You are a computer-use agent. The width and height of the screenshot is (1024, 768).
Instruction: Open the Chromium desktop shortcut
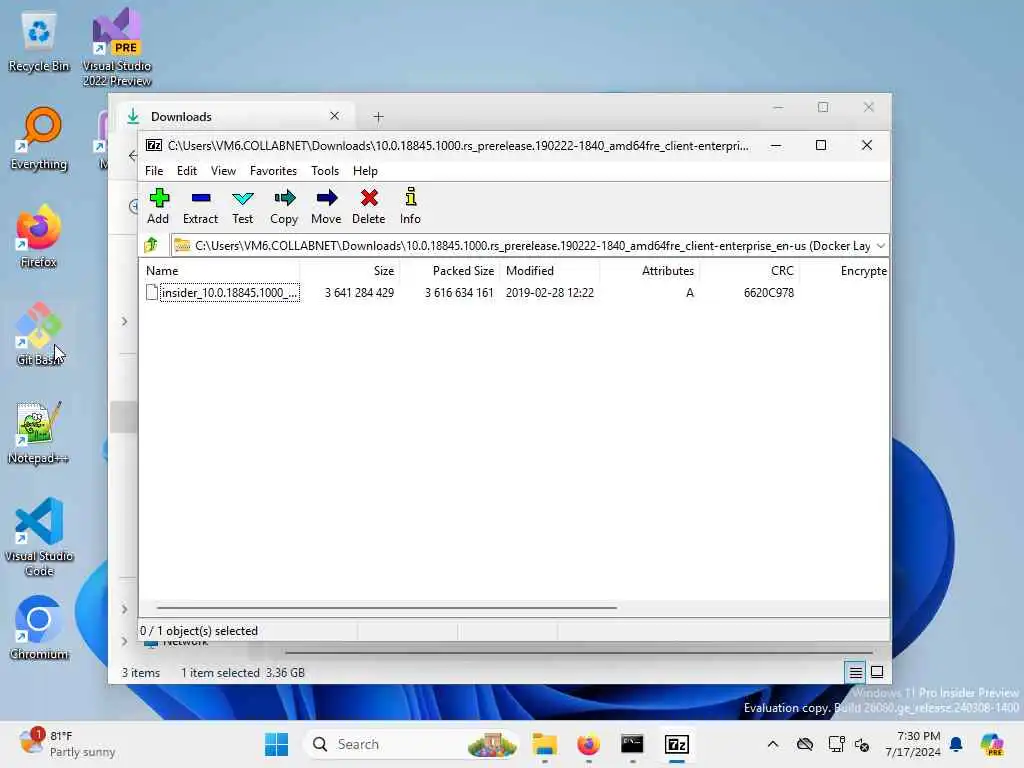pyautogui.click(x=39, y=628)
